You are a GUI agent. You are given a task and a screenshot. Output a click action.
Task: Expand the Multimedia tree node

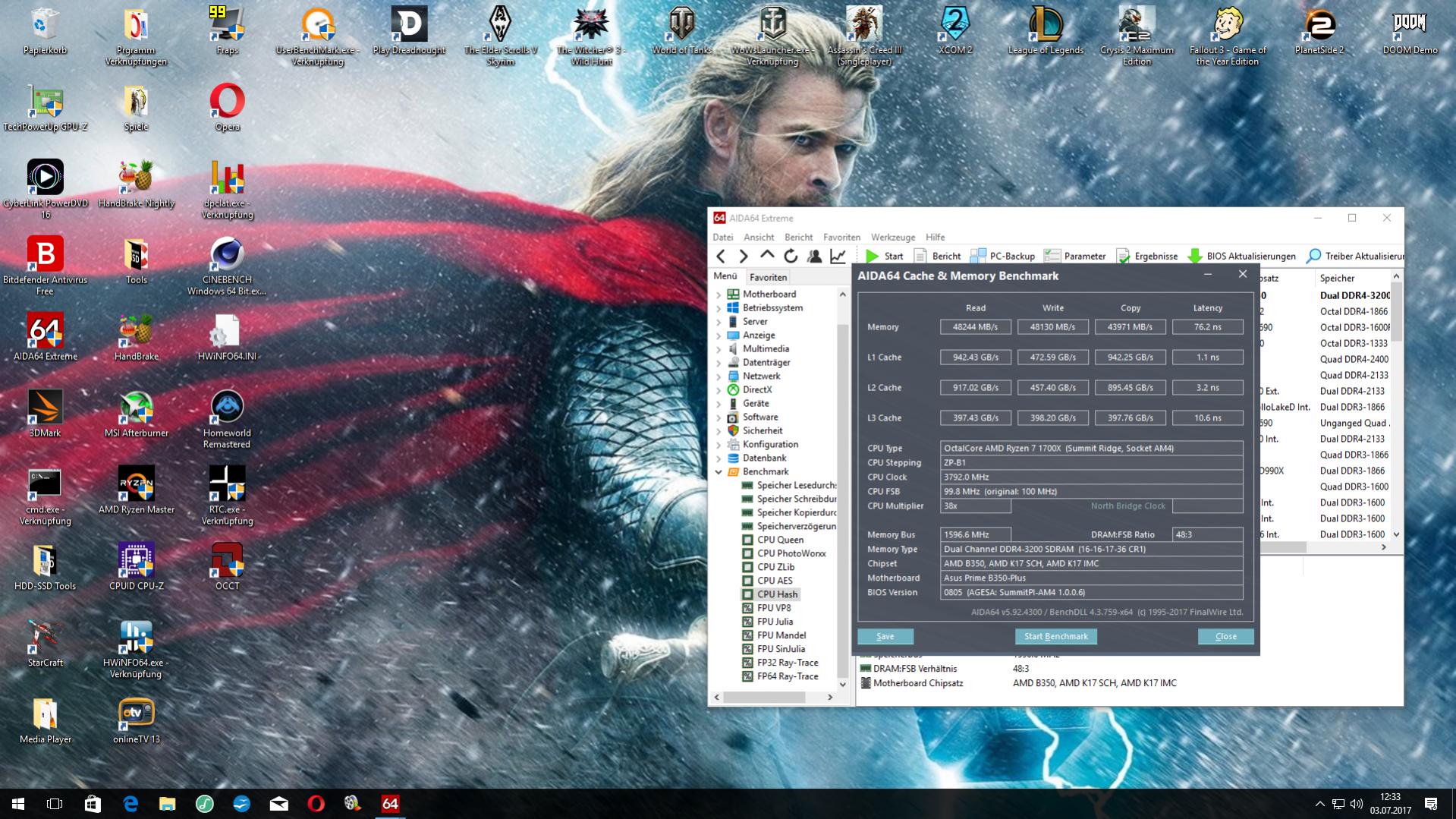coord(719,349)
